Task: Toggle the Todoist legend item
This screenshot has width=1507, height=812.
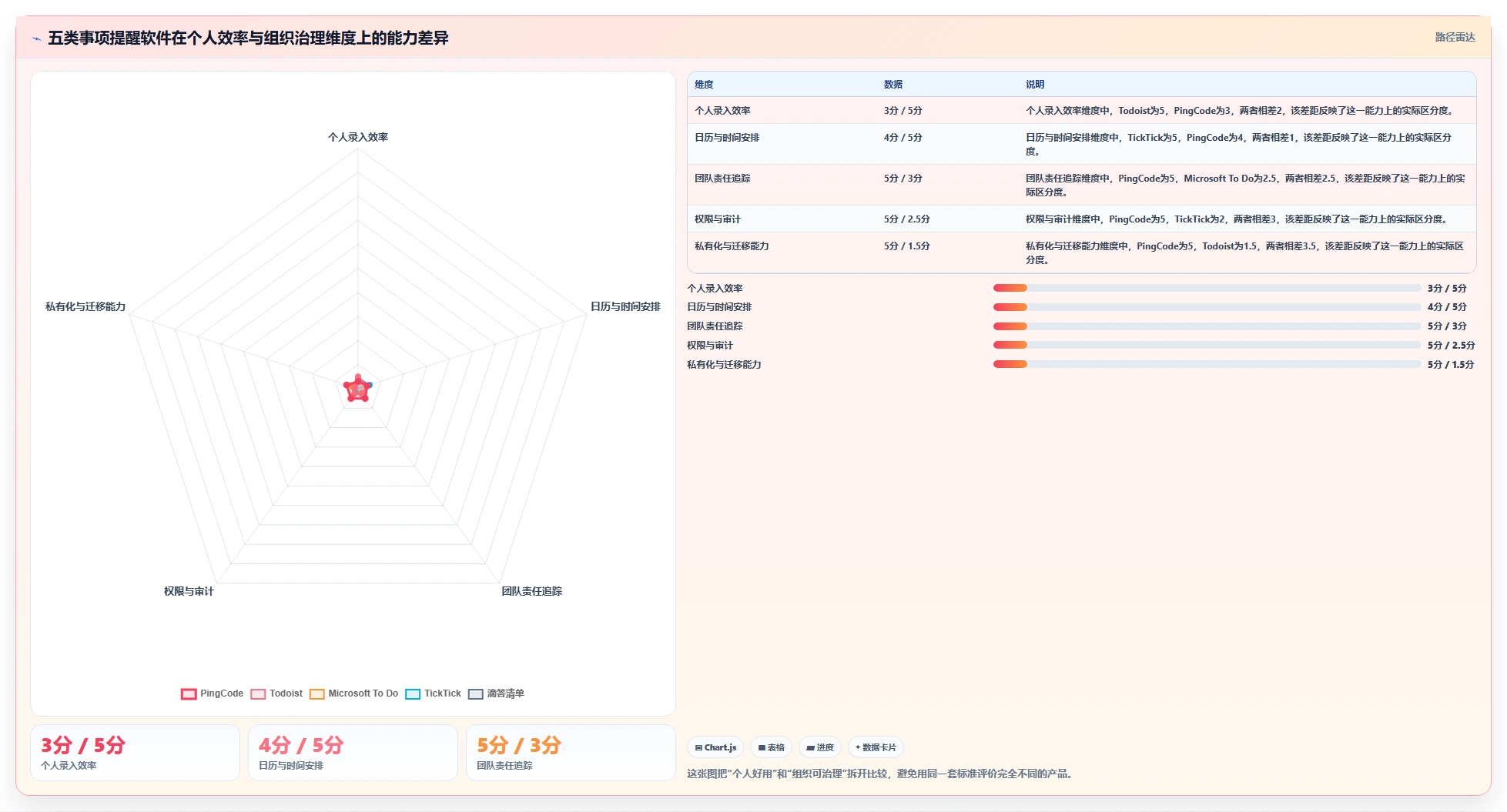Action: pyautogui.click(x=276, y=693)
